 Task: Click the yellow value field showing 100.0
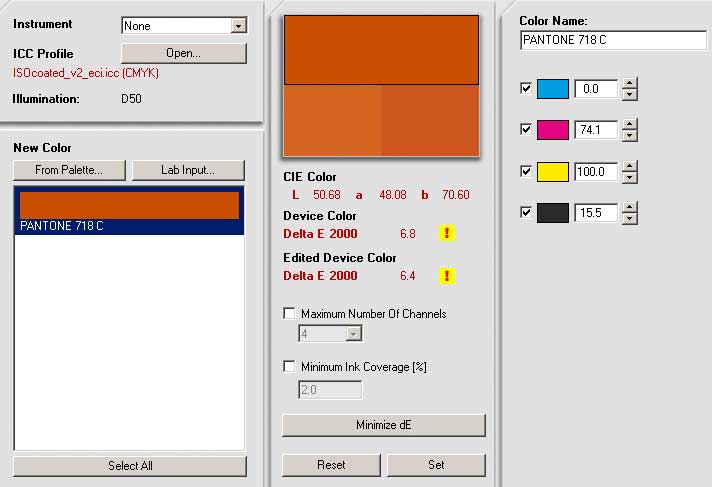[x=596, y=172]
